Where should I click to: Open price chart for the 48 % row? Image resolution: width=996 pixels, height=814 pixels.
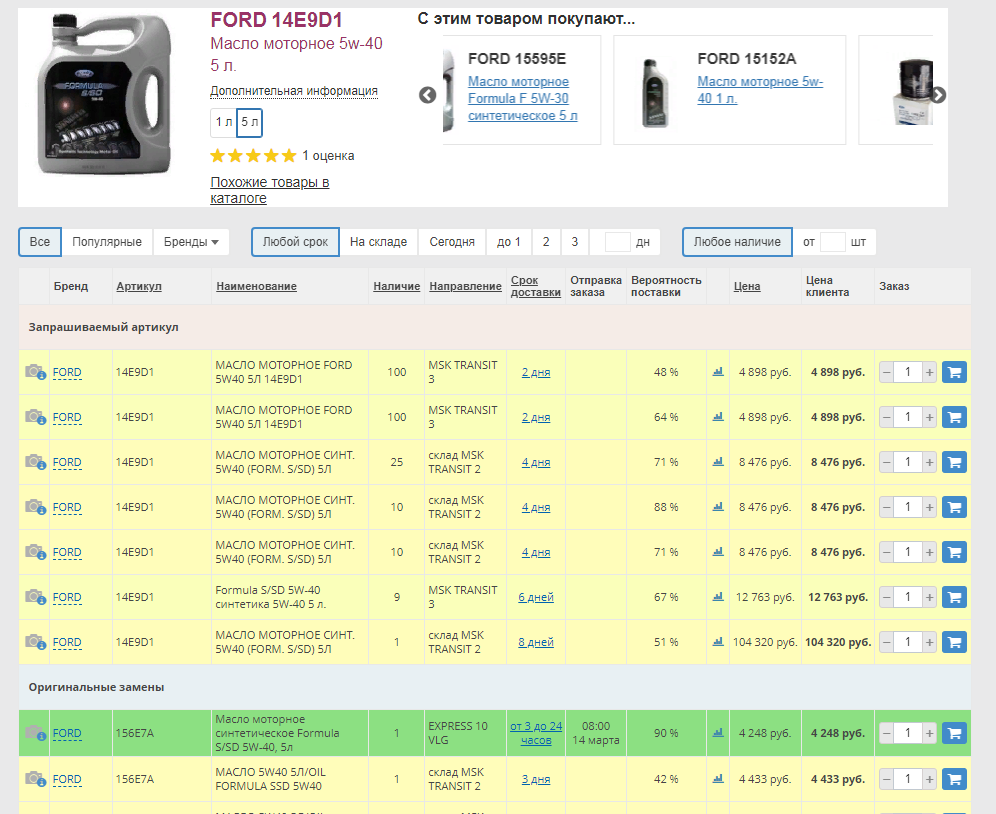[x=718, y=372]
